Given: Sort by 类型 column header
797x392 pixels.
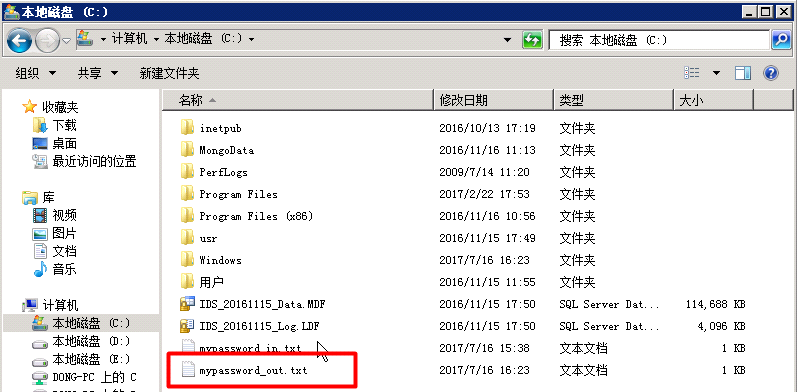Looking at the screenshot, I should pos(614,100).
